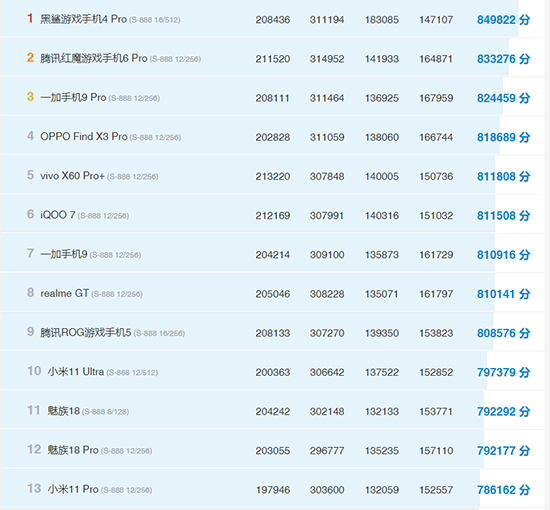Image resolution: width=550 pixels, height=510 pixels.
Task: Select the 786162 分 total score
Action: point(503,490)
